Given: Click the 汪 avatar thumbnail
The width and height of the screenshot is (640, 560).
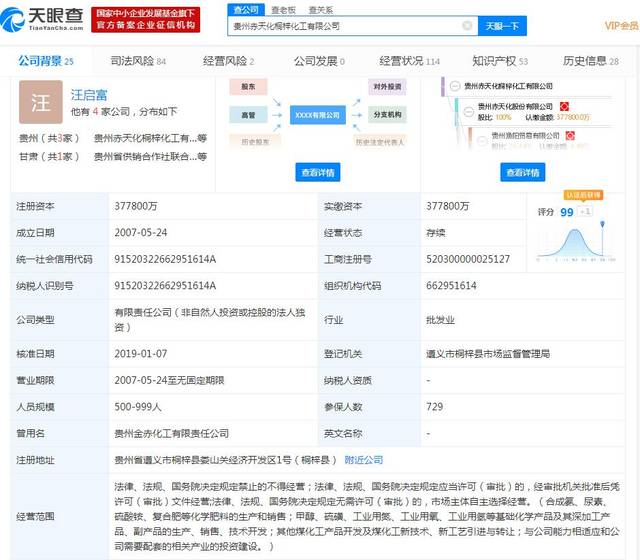Looking at the screenshot, I should 41,102.
